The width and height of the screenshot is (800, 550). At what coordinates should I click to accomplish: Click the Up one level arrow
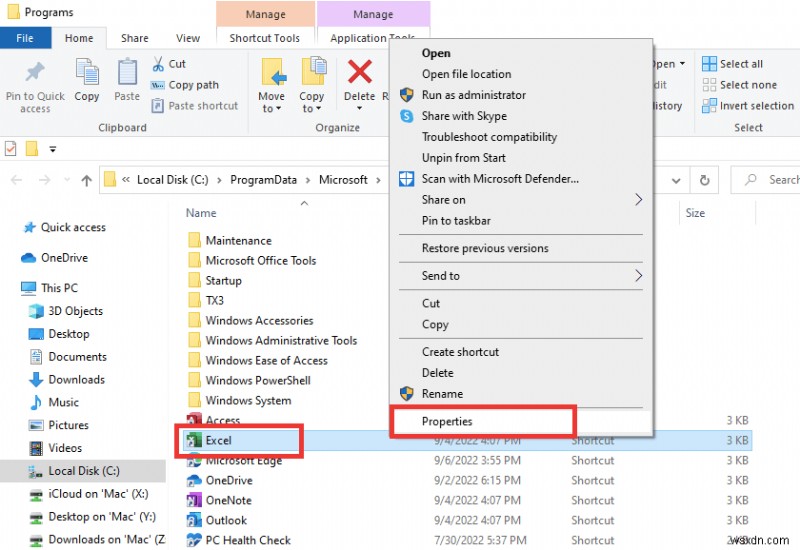coord(87,180)
